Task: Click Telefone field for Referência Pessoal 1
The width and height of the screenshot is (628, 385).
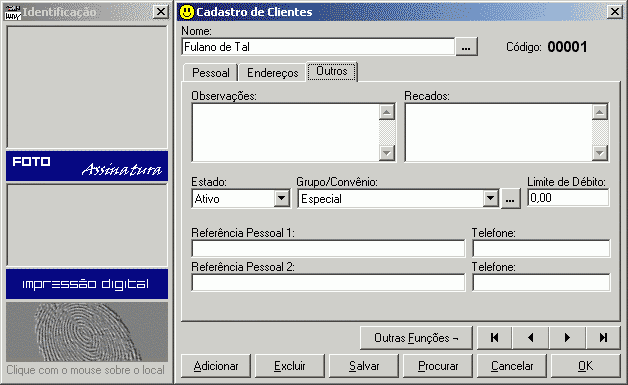Action: 541,249
